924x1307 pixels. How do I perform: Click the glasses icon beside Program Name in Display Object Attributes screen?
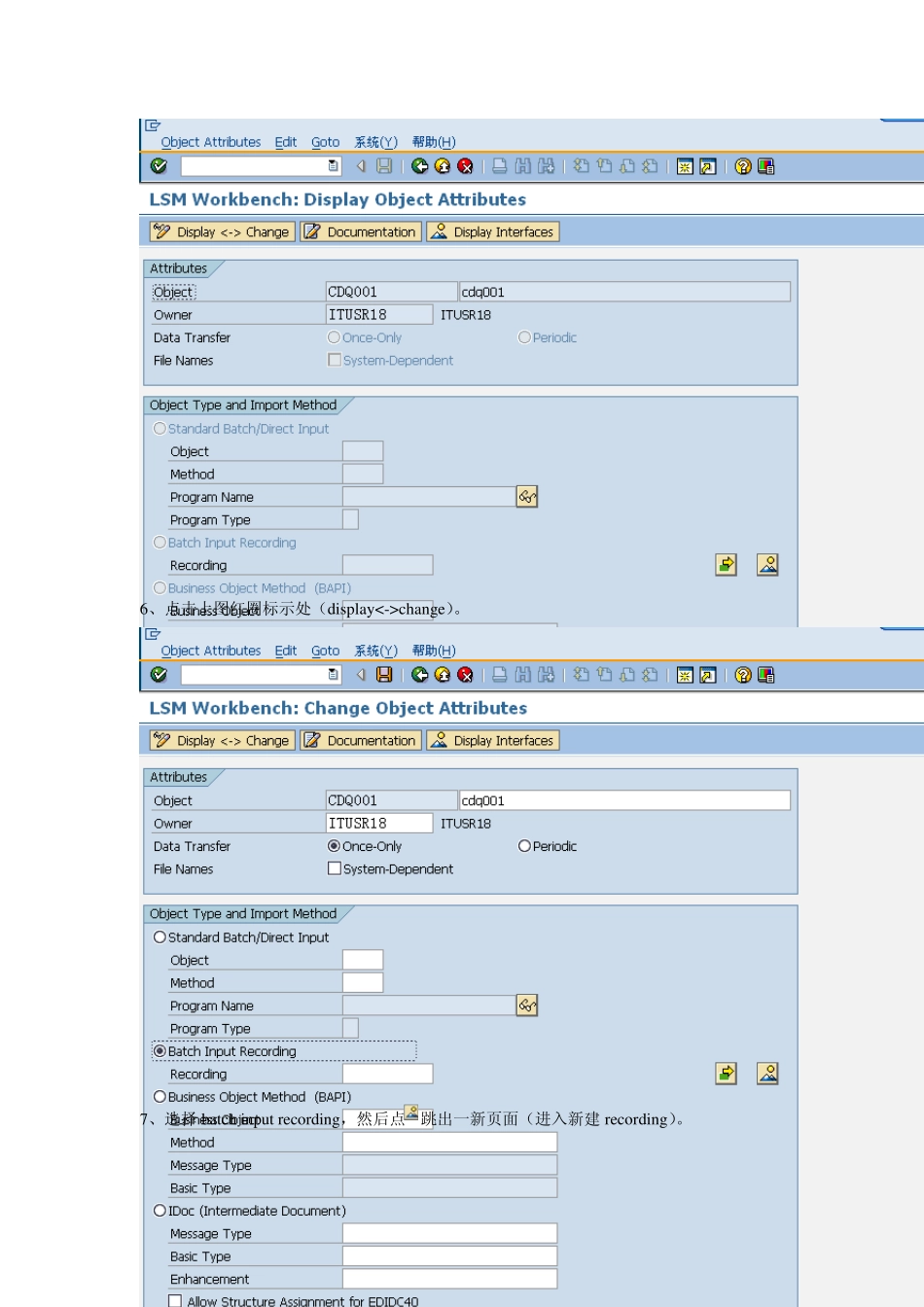point(527,497)
